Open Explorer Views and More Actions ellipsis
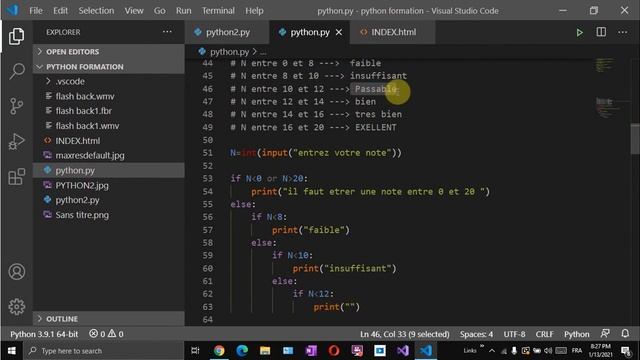Viewport: 640px width, 360px height. 167,32
